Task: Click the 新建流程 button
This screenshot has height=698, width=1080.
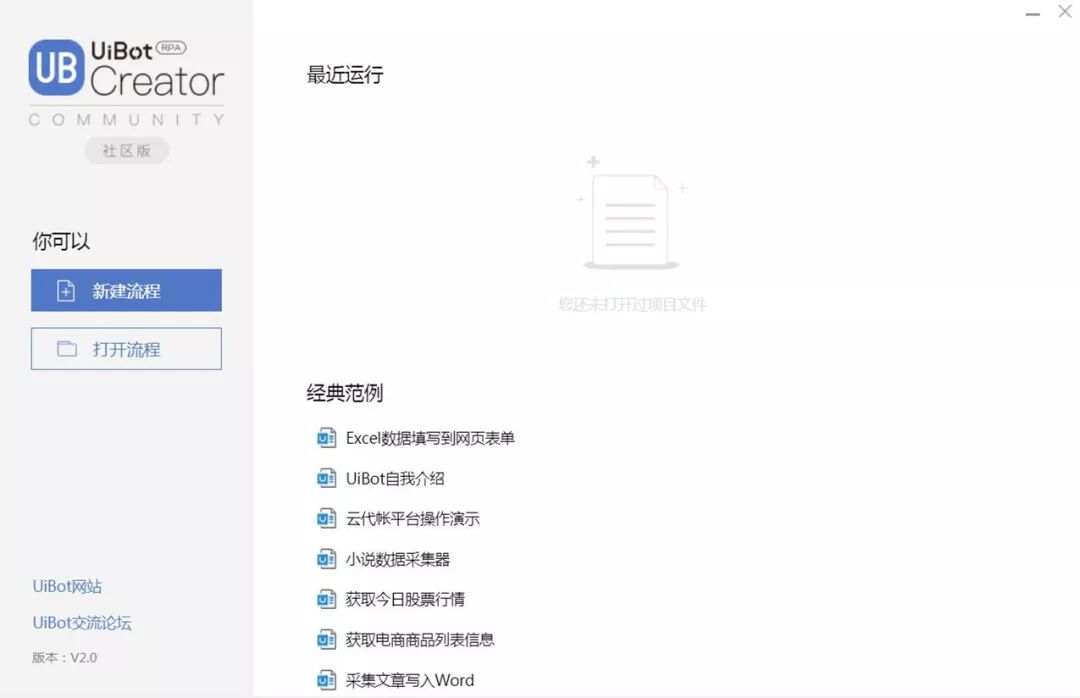Action: click(x=126, y=290)
